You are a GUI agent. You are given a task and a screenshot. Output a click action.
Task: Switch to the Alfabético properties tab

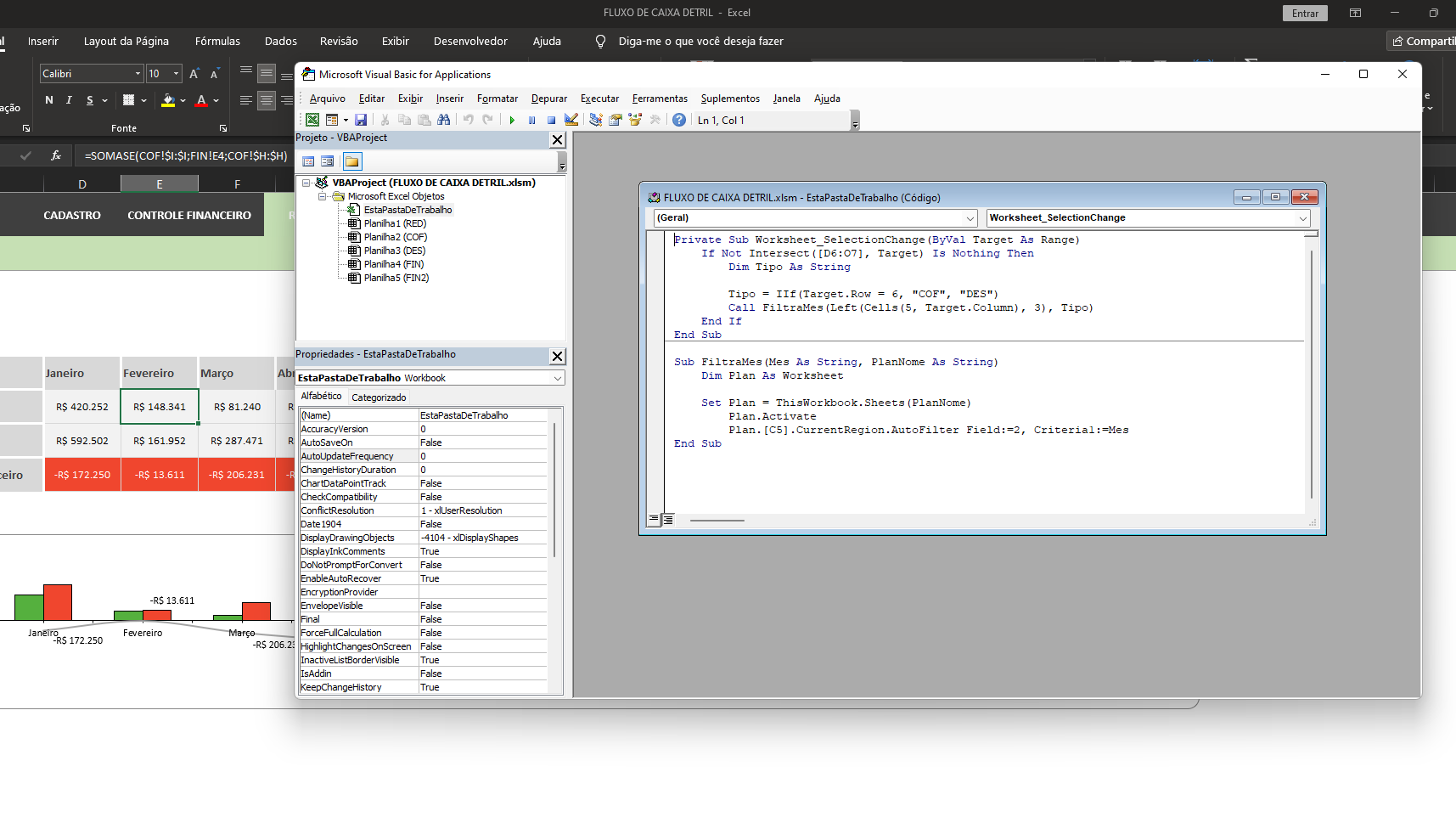[x=321, y=396]
